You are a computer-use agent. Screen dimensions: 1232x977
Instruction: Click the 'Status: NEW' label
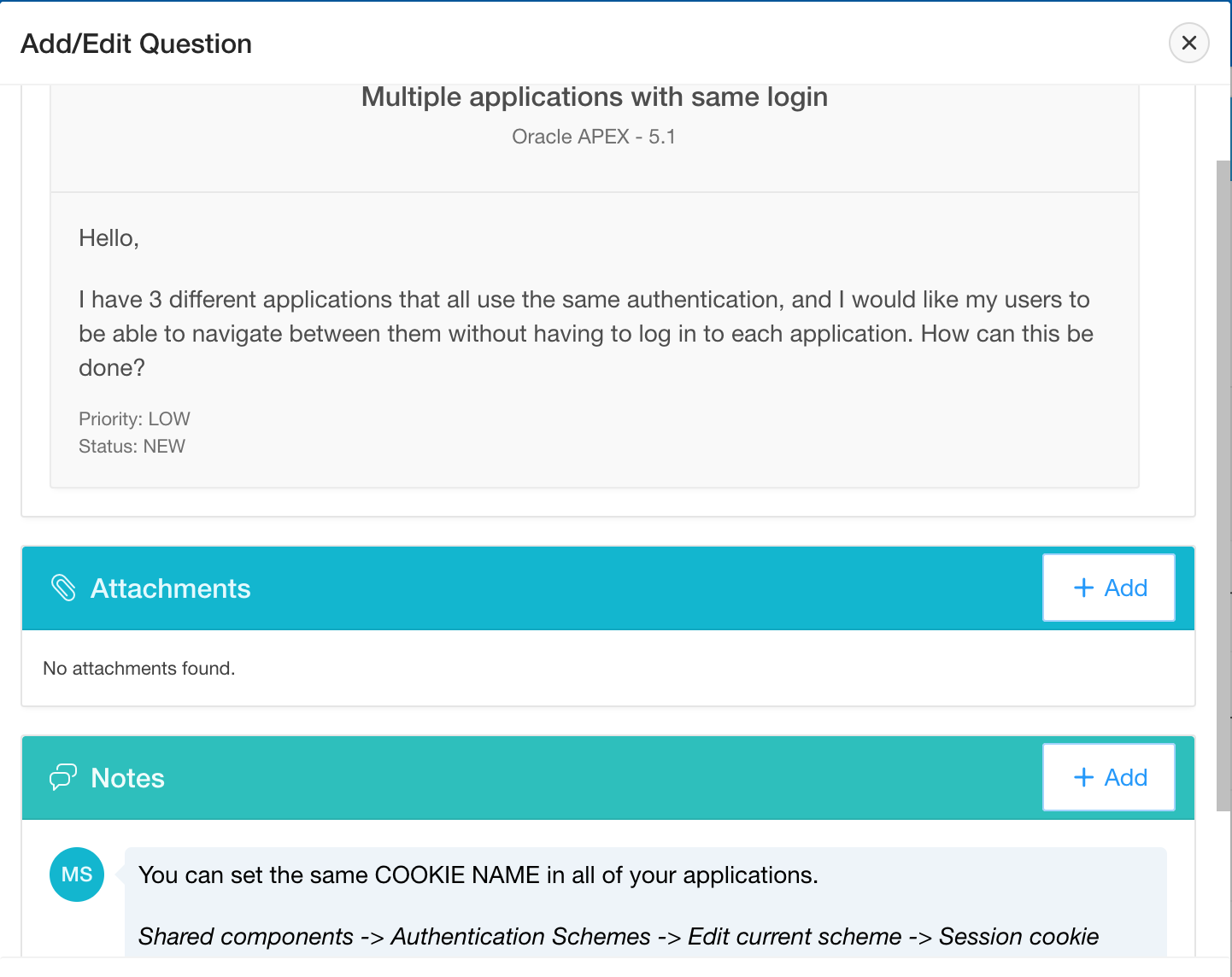point(132,446)
